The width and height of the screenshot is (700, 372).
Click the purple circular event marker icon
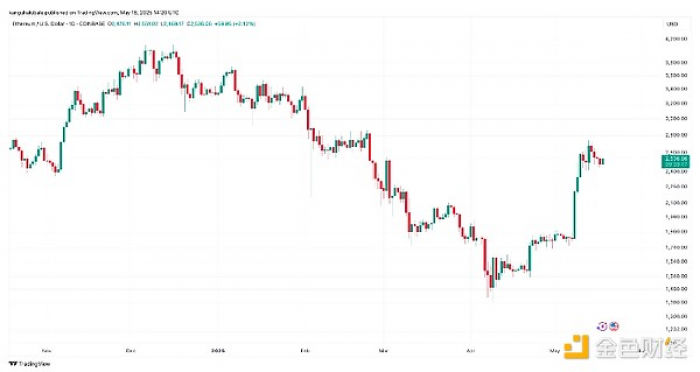[x=602, y=326]
